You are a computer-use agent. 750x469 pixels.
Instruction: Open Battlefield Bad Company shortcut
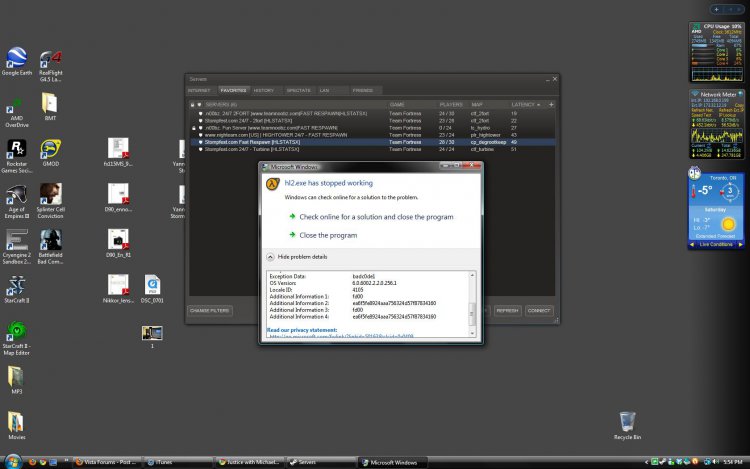point(51,247)
